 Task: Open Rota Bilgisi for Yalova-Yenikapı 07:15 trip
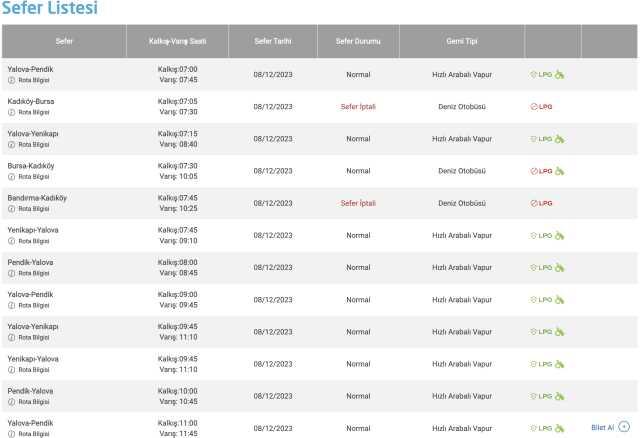(x=33, y=144)
